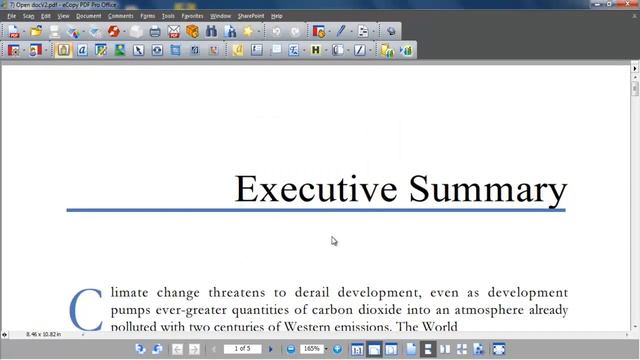Open the File menu
This screenshot has width=640, height=360.
[x=11, y=16]
